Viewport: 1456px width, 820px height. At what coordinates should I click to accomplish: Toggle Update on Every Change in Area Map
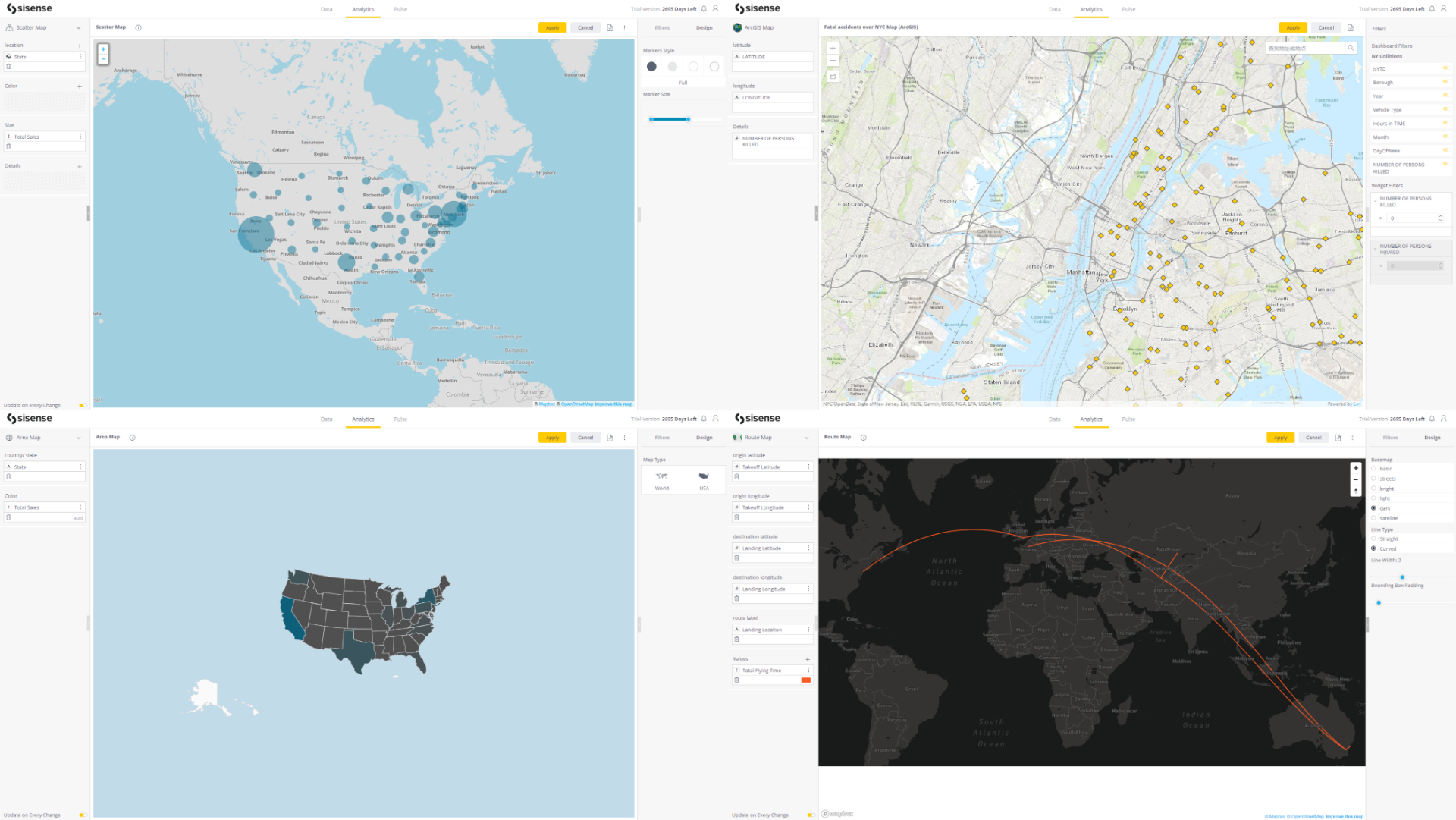coord(83,815)
